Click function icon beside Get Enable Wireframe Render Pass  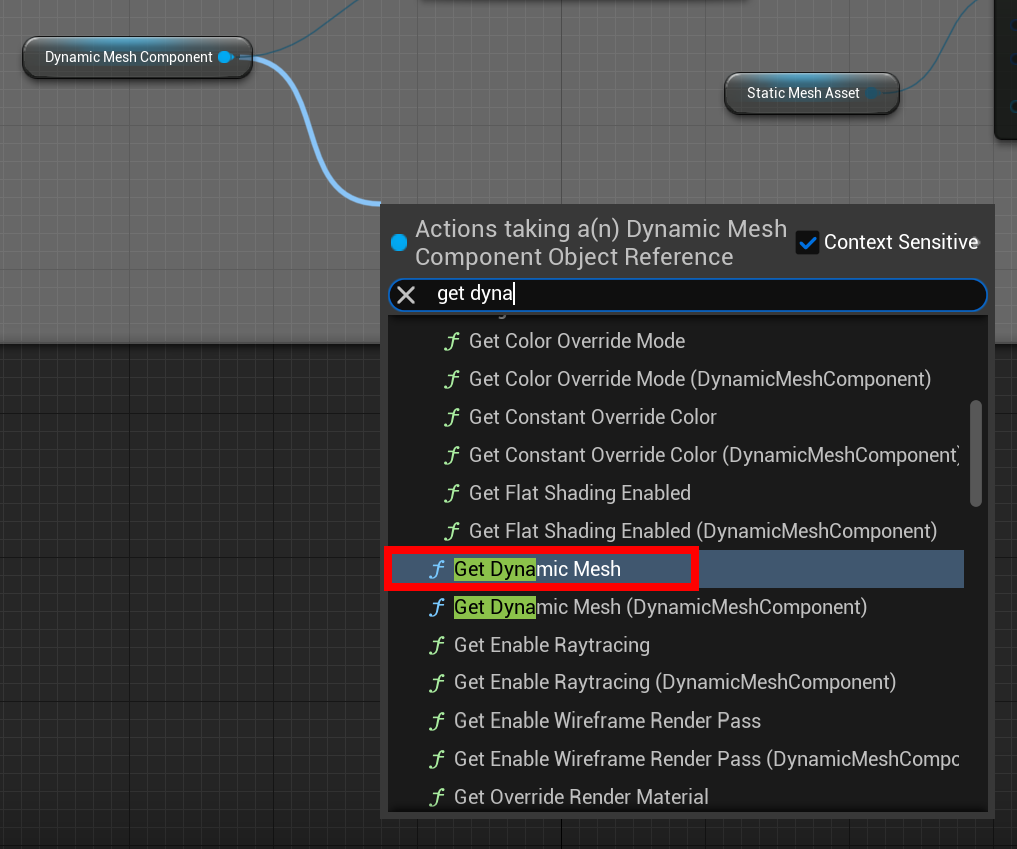437,721
